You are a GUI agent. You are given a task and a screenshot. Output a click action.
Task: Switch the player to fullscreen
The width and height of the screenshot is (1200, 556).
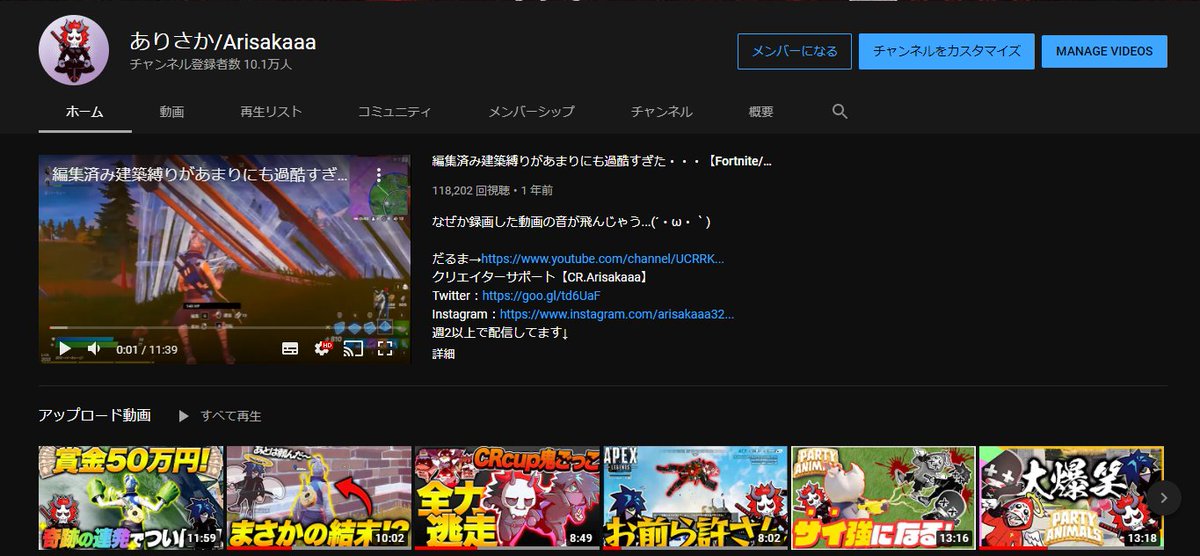(385, 348)
